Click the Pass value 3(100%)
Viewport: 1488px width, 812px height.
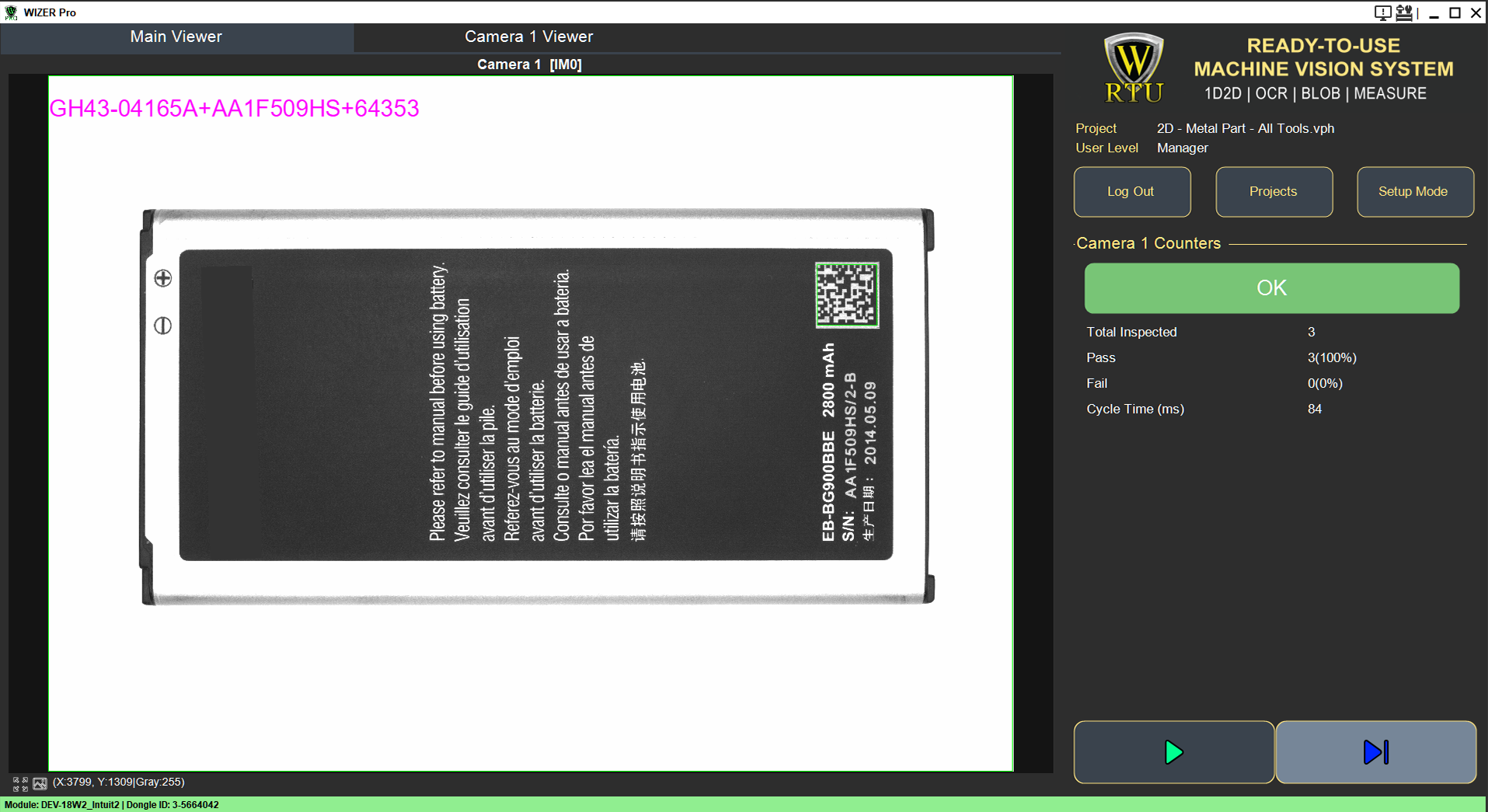tap(1332, 358)
